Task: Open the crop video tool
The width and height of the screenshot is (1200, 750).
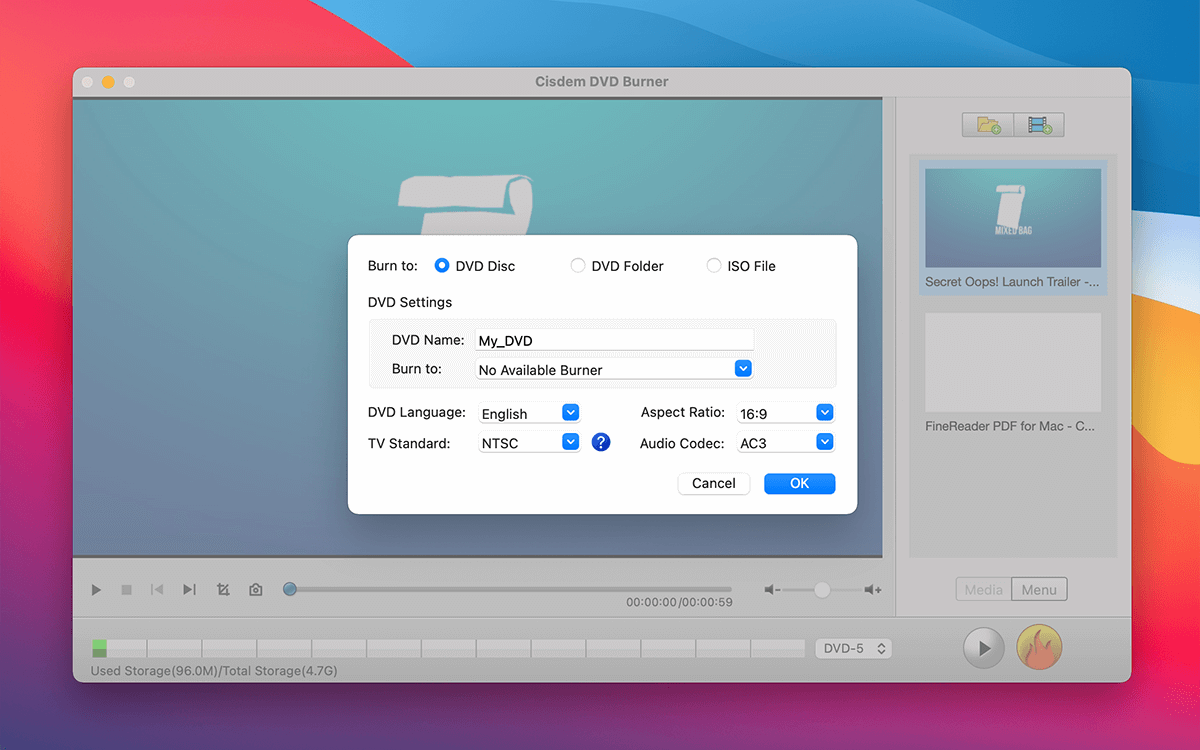Action: coord(223,590)
